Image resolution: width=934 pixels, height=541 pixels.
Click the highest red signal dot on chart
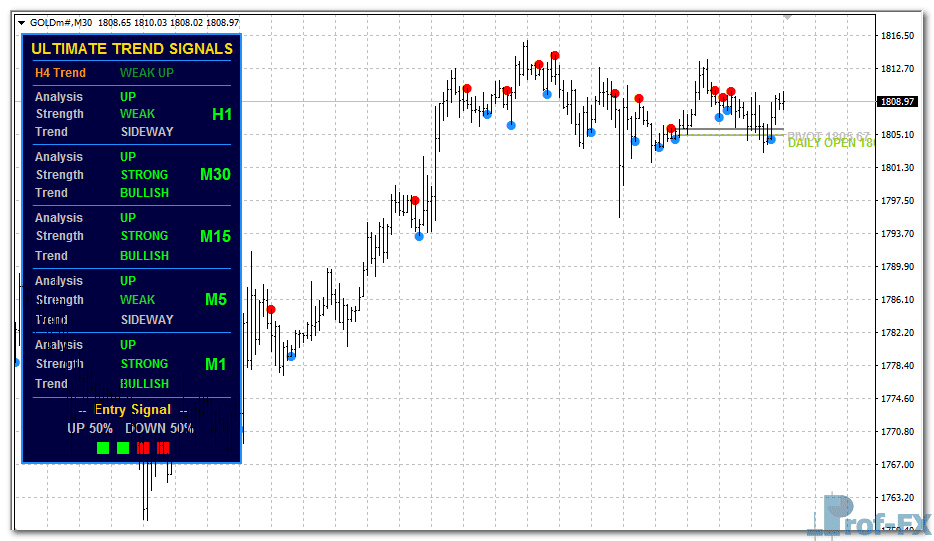point(554,56)
